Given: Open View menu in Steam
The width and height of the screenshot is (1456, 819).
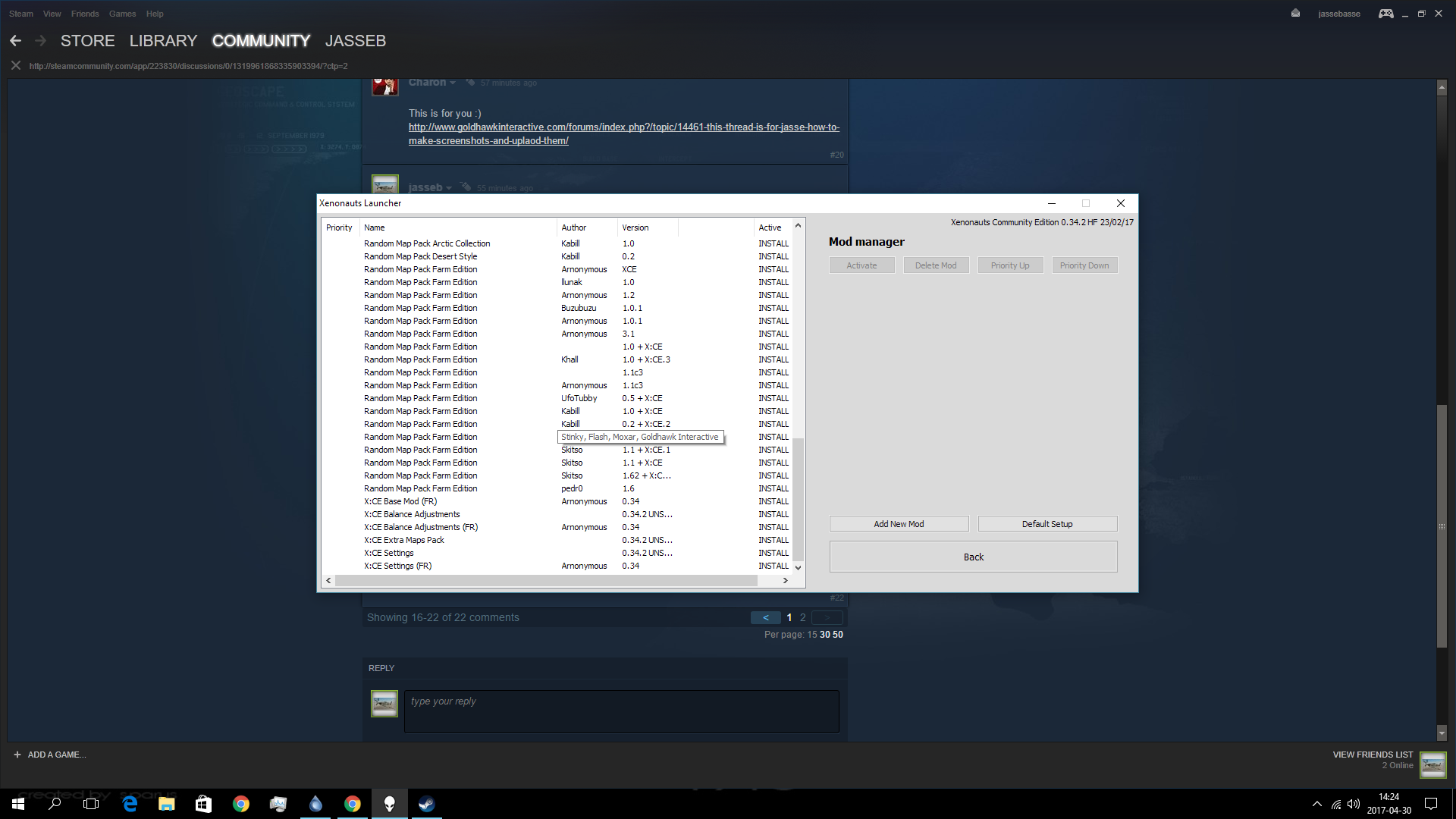Looking at the screenshot, I should click(x=52, y=14).
